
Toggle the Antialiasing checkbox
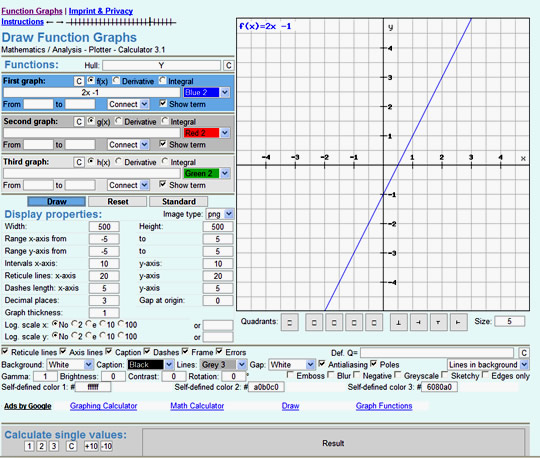point(322,363)
